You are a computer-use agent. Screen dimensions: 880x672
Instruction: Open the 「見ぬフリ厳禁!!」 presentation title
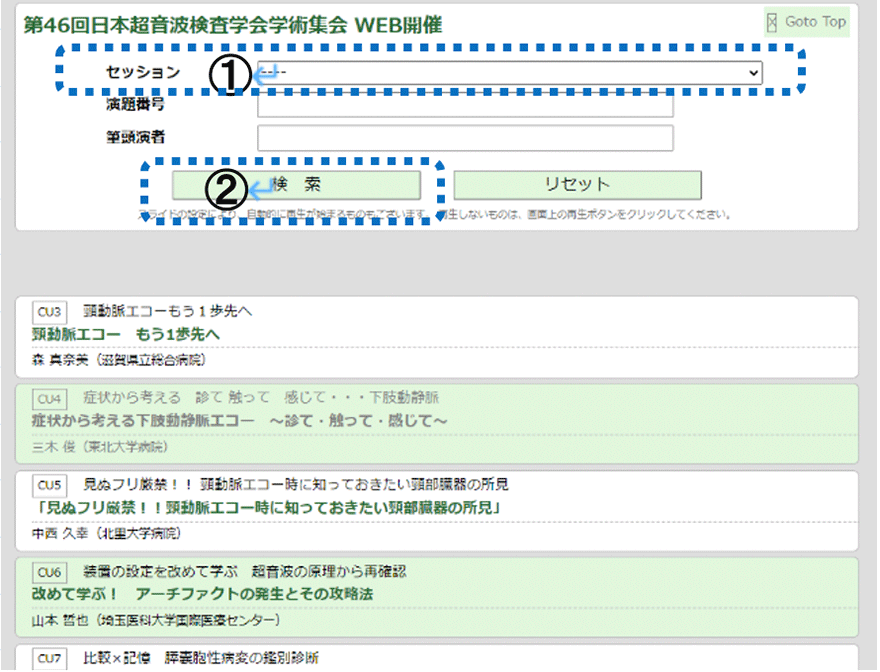pyautogui.click(x=266, y=508)
